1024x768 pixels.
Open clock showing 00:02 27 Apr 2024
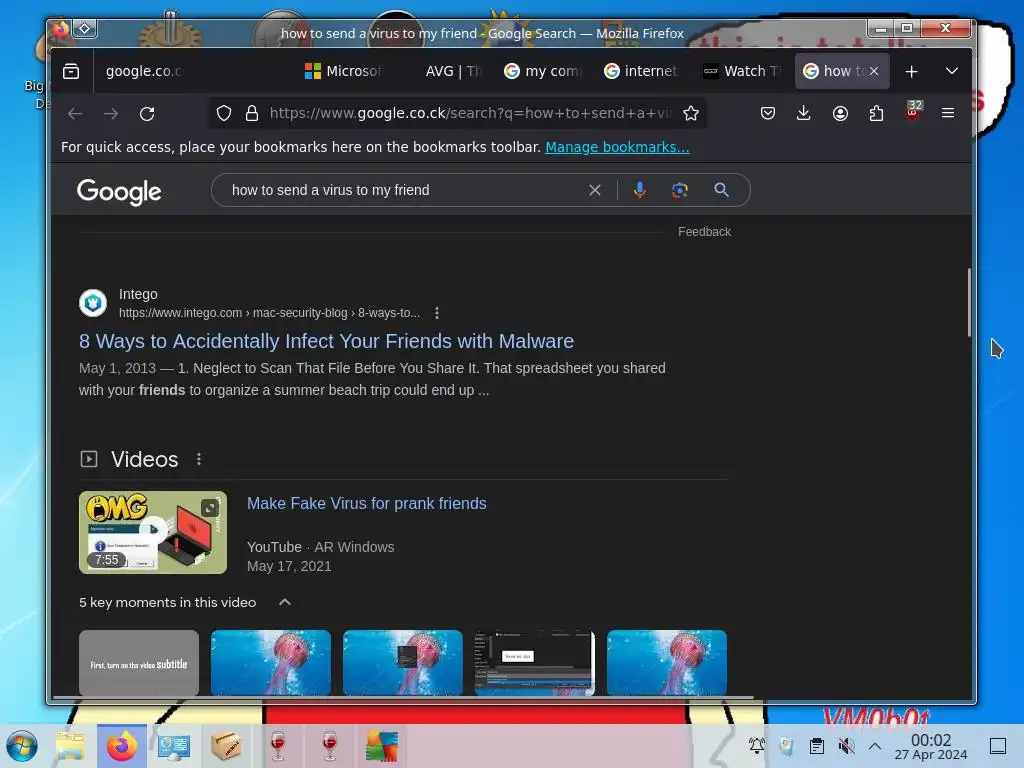(931, 747)
